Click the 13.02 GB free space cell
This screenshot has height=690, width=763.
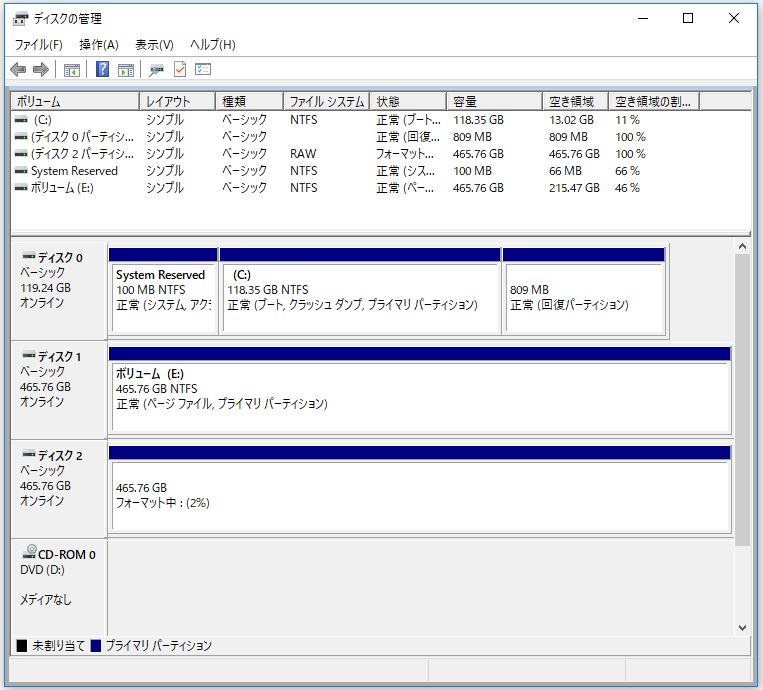(x=571, y=120)
